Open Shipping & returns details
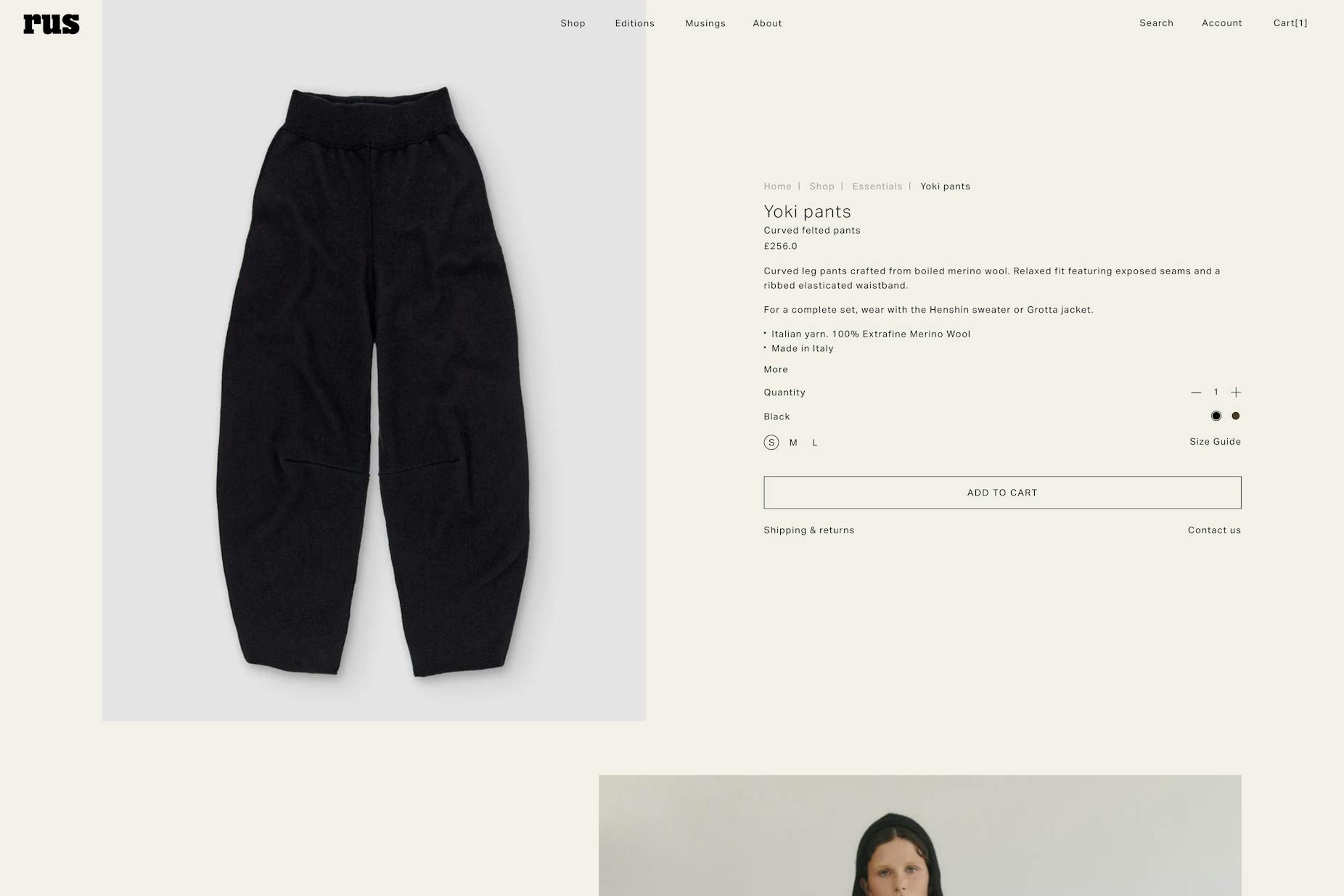 click(x=808, y=530)
